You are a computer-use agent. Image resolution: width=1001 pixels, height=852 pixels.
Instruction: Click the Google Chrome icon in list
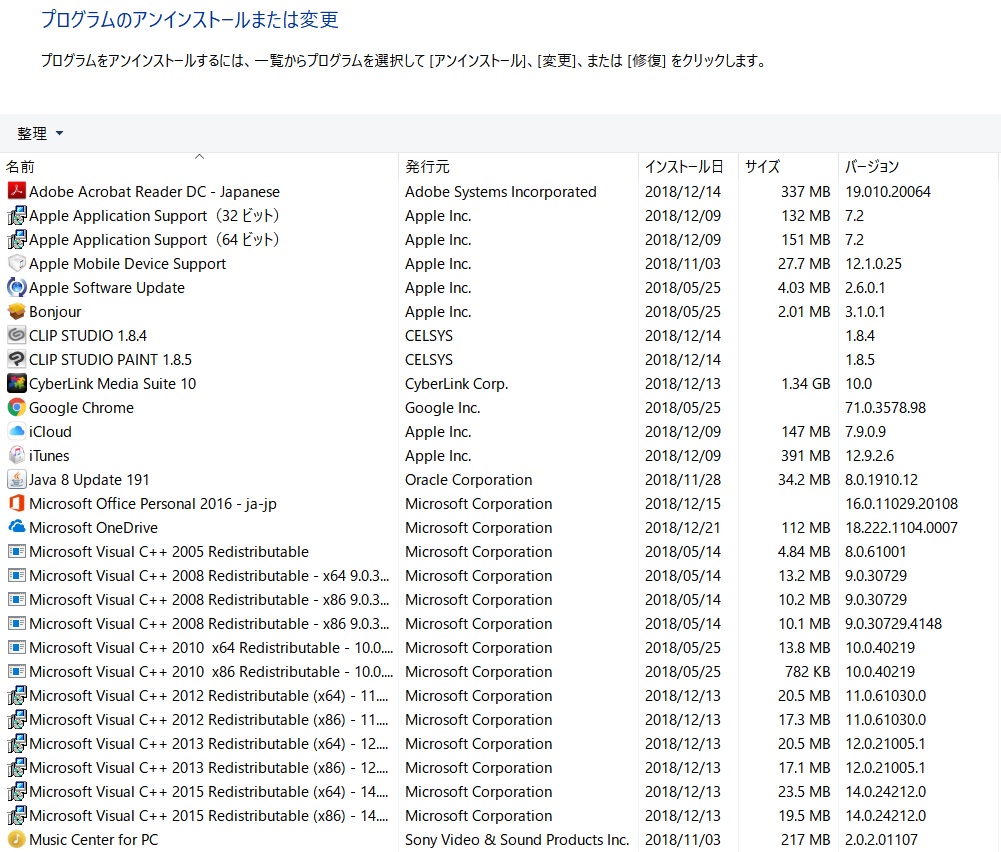click(16, 407)
